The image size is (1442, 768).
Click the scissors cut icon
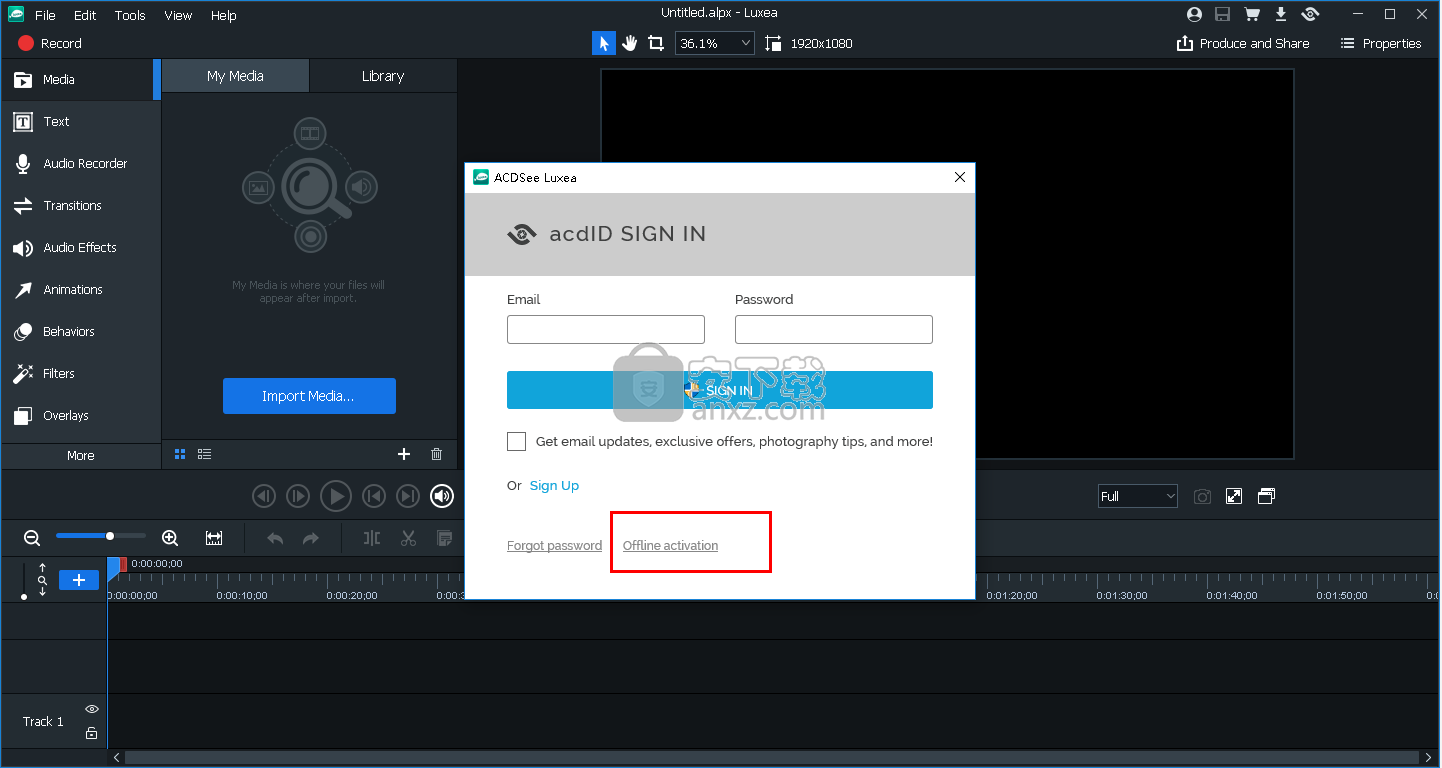[x=408, y=538]
